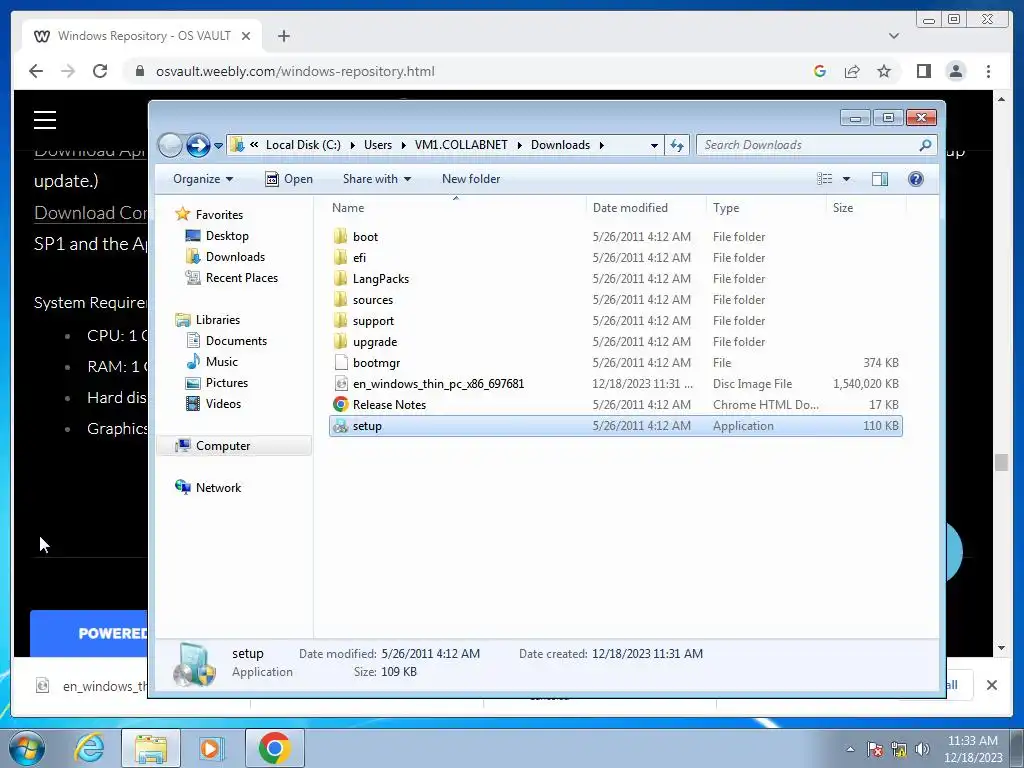The image size is (1024, 768).
Task: Click Google icon in address bar
Action: [820, 71]
